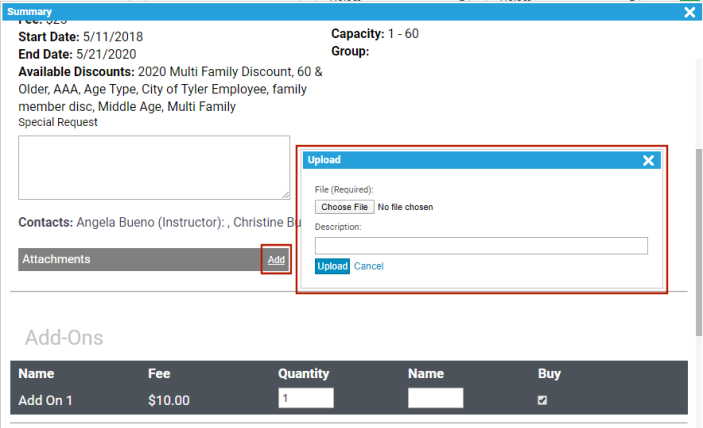The image size is (703, 428).
Task: Click the Fee column header
Action: coord(161,374)
